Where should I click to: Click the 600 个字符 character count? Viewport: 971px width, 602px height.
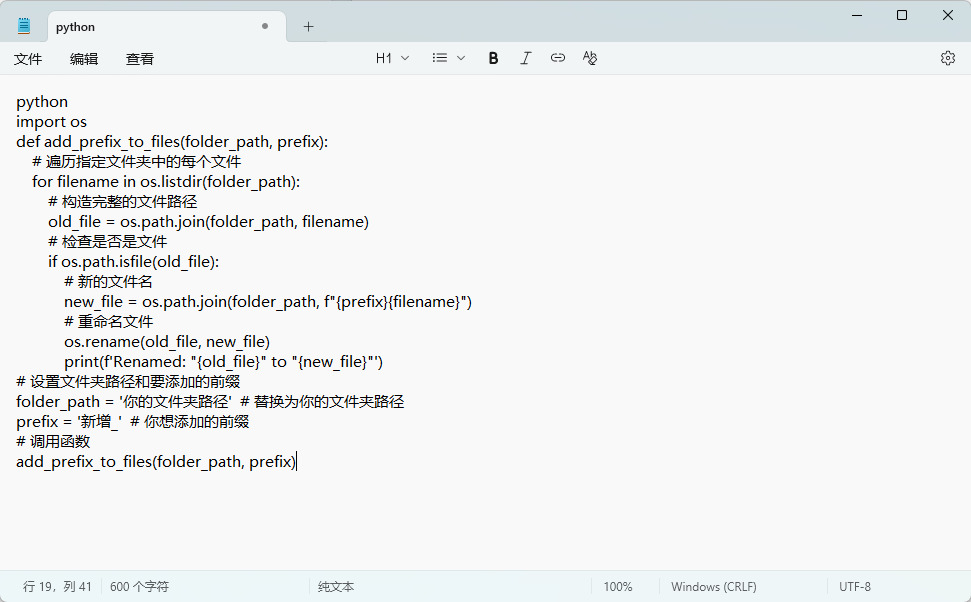click(139, 587)
